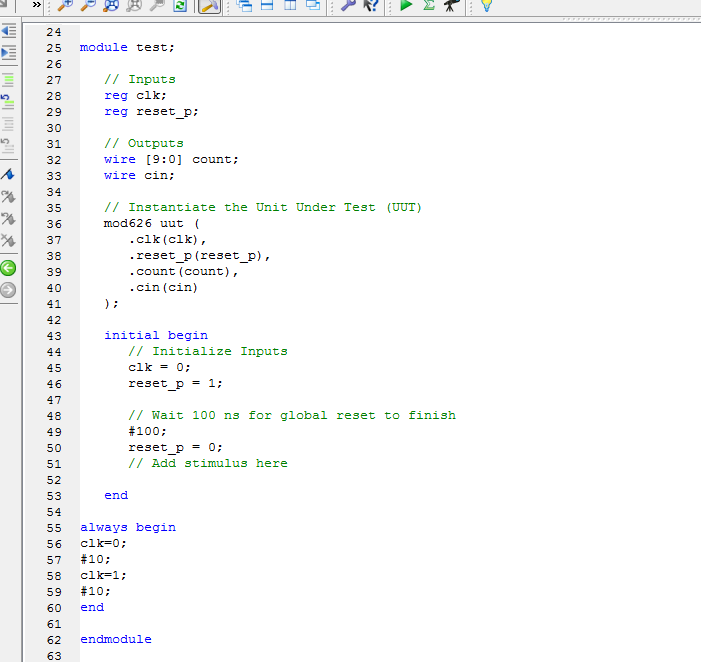Screen dimensions: 701x662
Task: Click the overlapping windows layout icon
Action: pos(313,5)
